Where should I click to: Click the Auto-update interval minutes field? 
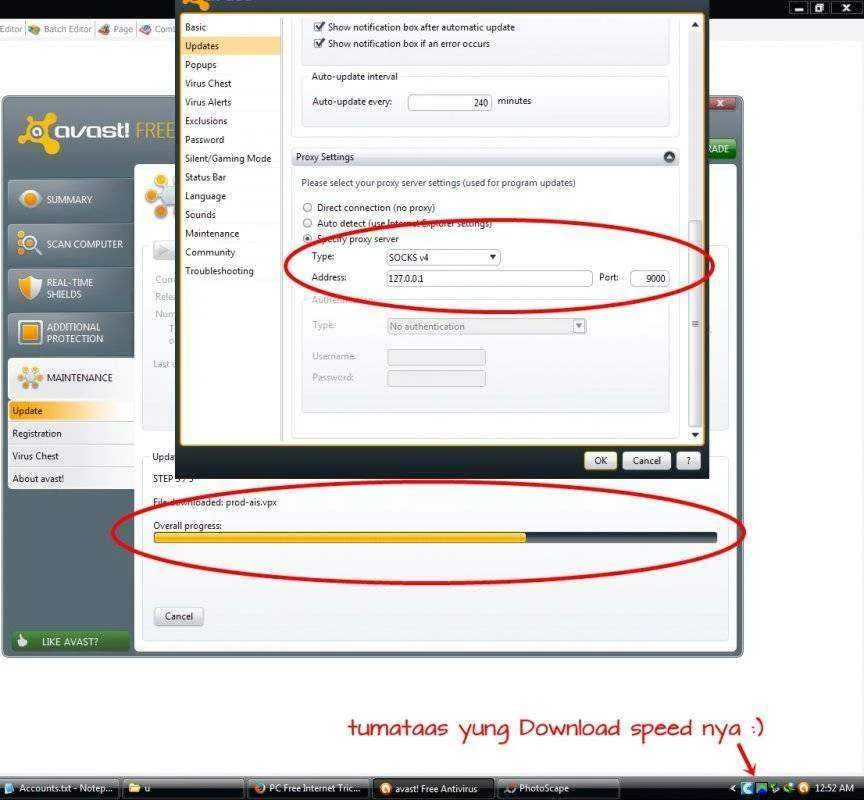(x=450, y=102)
